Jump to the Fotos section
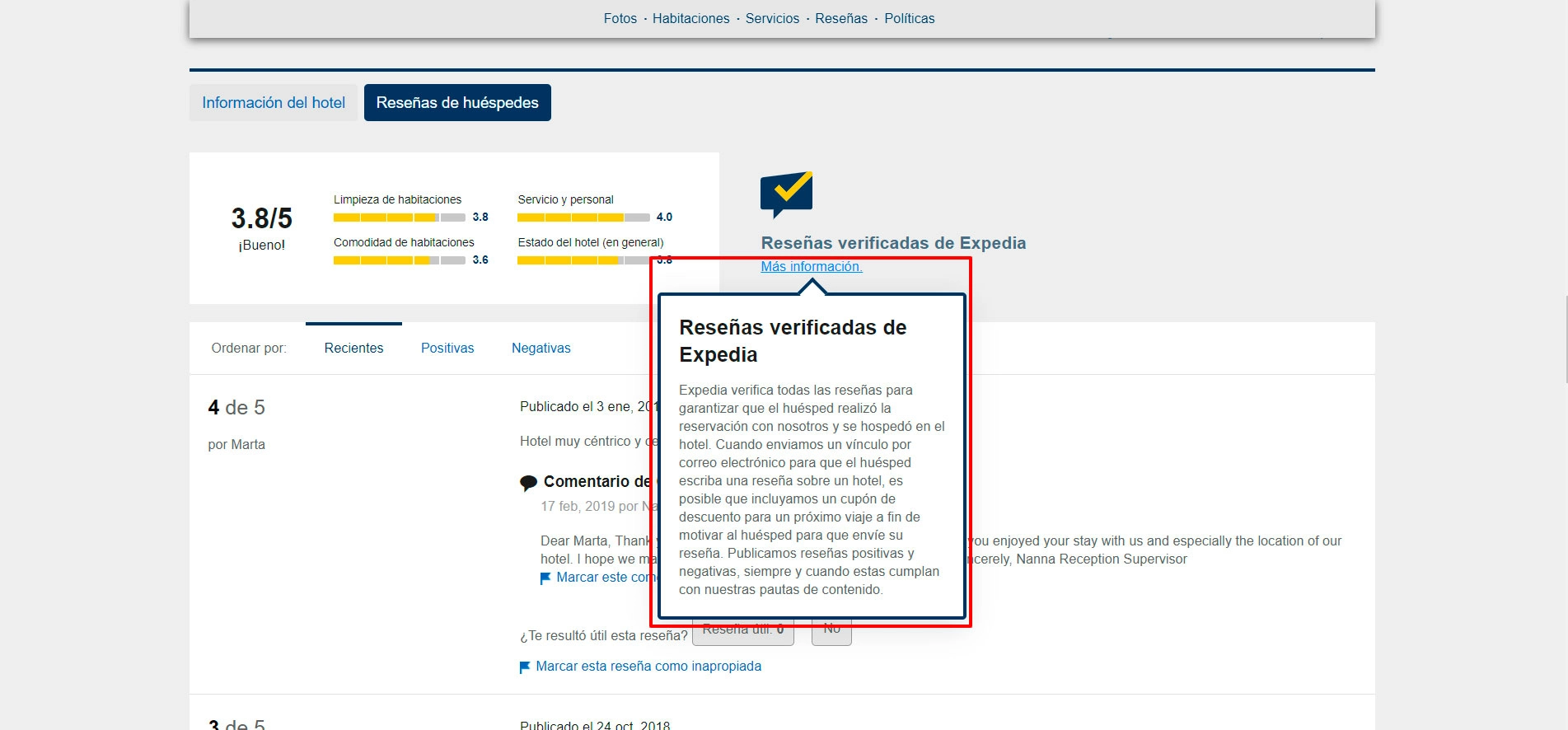Screen dimensions: 1568x730 pyautogui.click(x=620, y=18)
